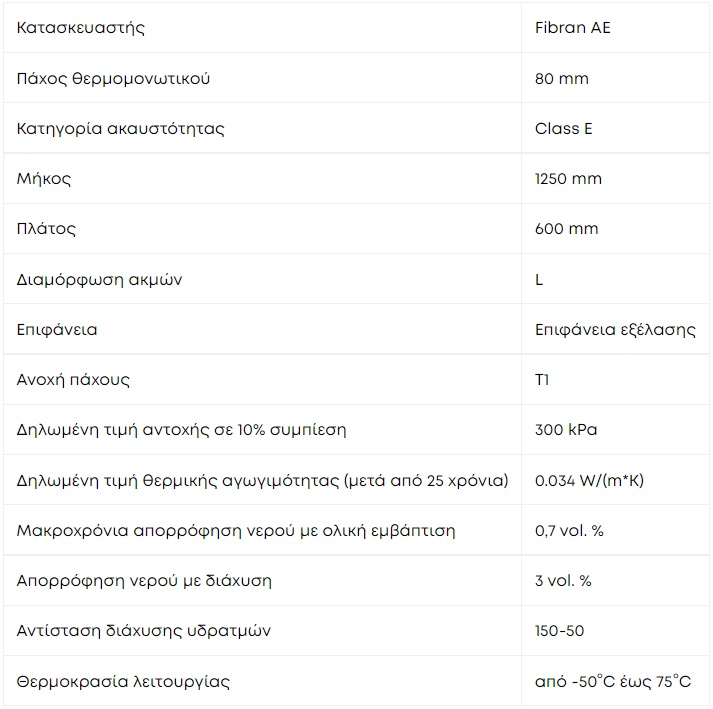
Task: Select the 80 mm thickness value
Action: (x=562, y=79)
